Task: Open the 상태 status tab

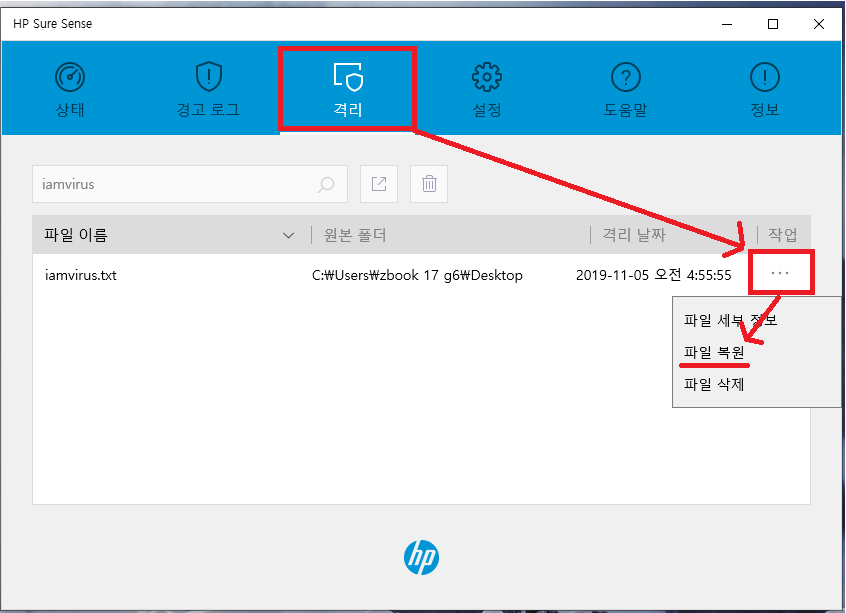Action: [x=70, y=90]
